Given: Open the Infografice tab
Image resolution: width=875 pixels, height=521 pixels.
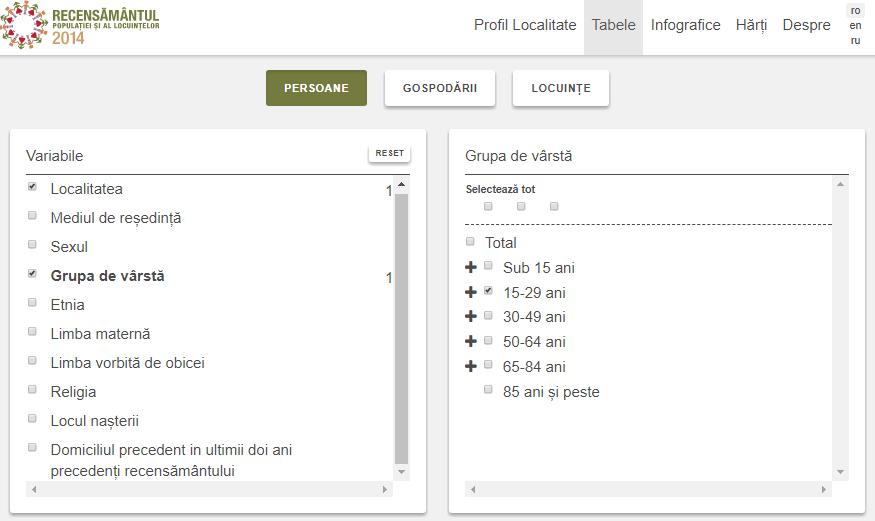Looking at the screenshot, I should pos(685,26).
